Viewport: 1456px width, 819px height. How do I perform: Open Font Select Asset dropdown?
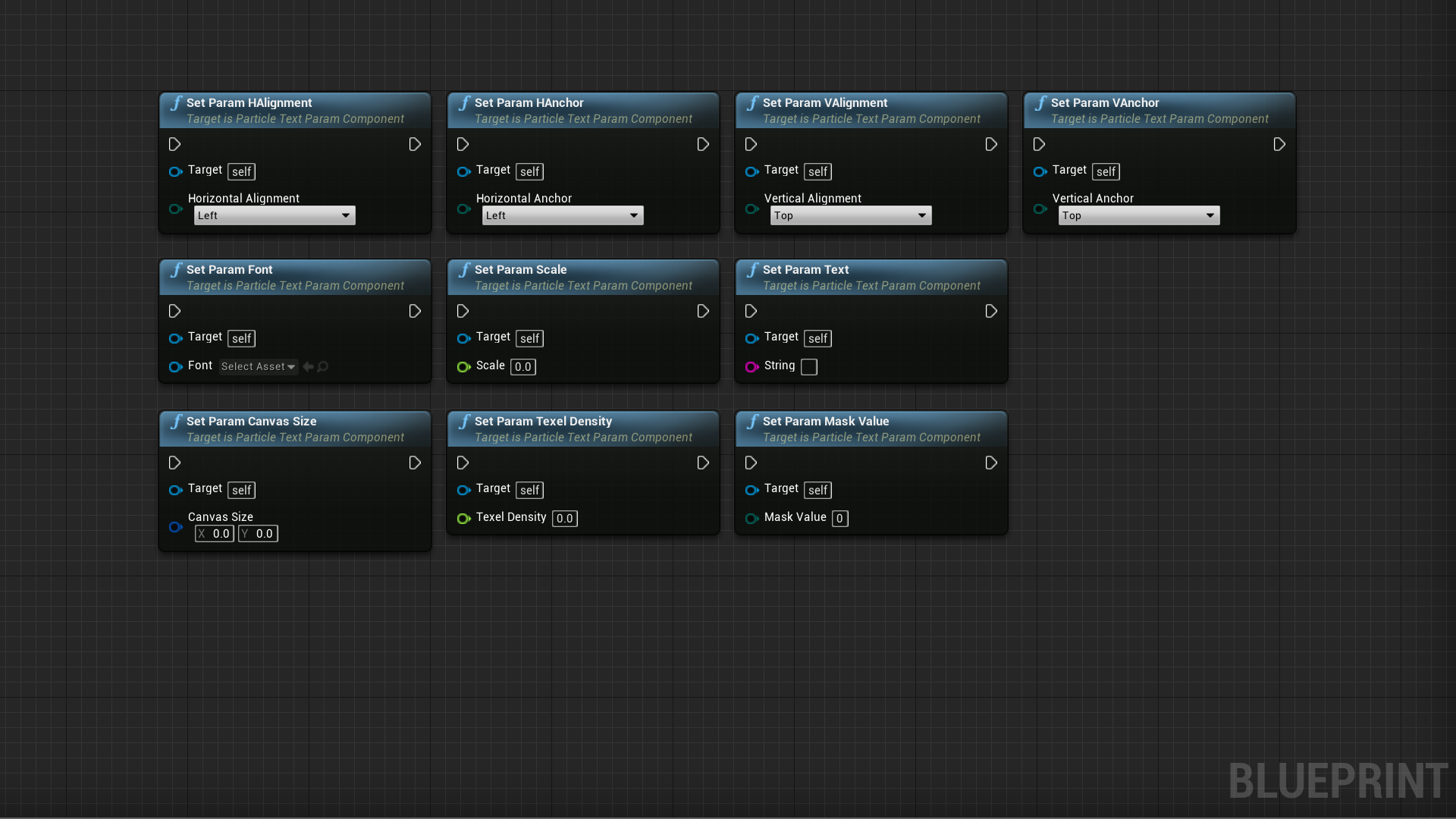coord(258,367)
